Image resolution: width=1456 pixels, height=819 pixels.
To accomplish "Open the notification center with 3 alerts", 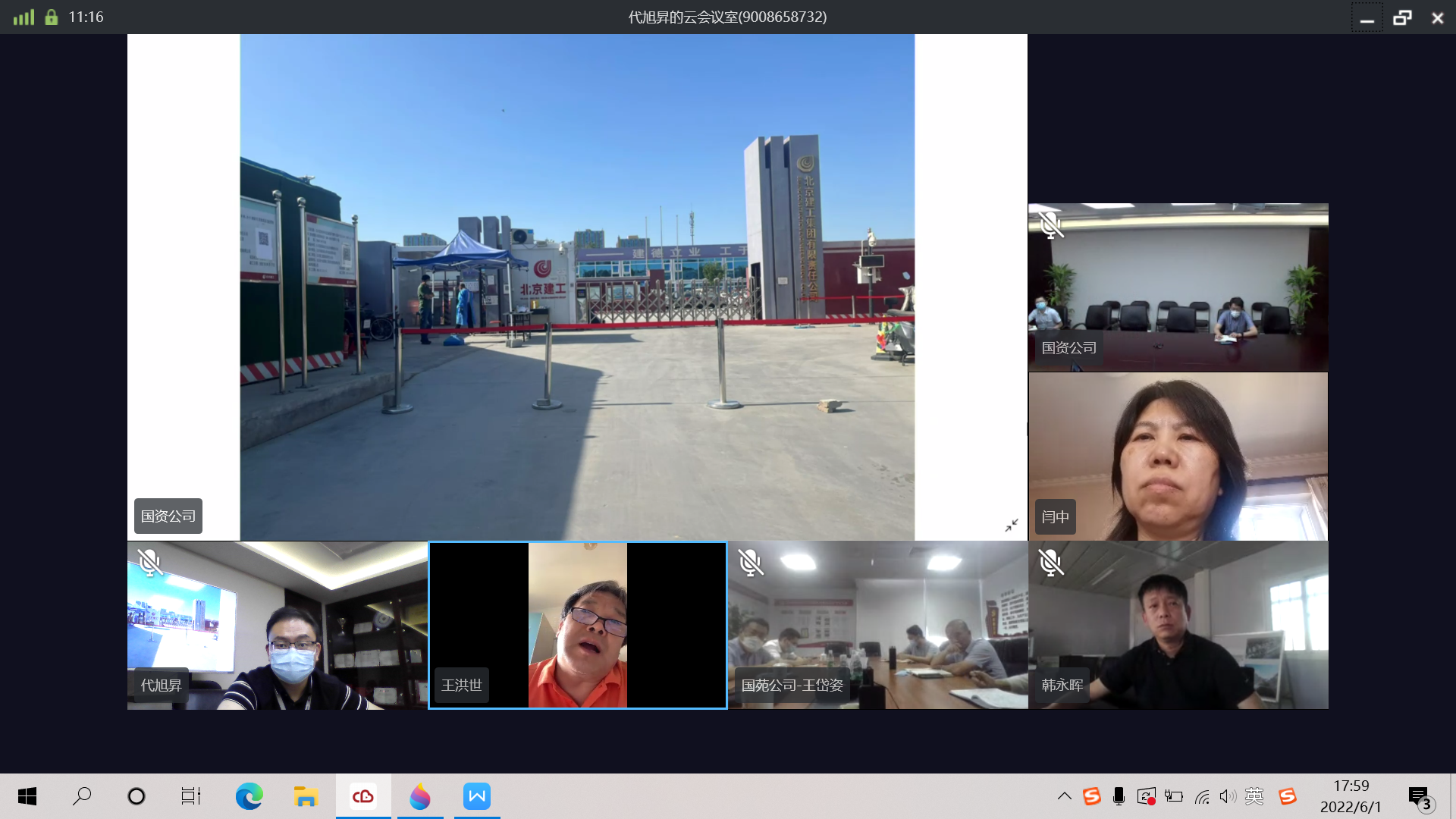I will 1420,798.
